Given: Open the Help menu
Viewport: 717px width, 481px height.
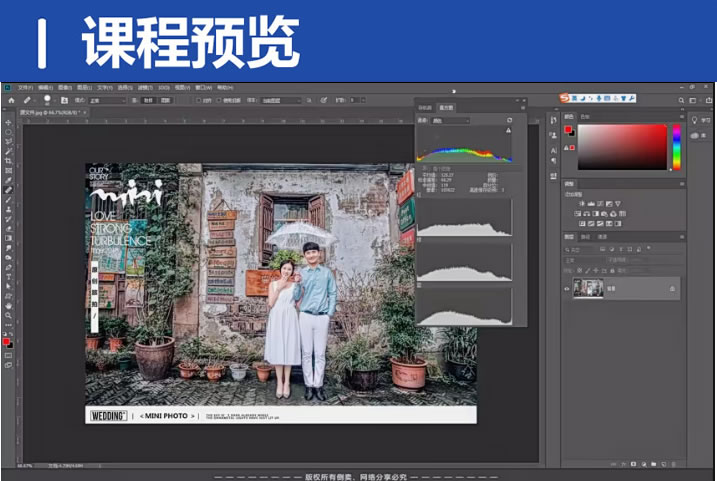Looking at the screenshot, I should (225, 87).
